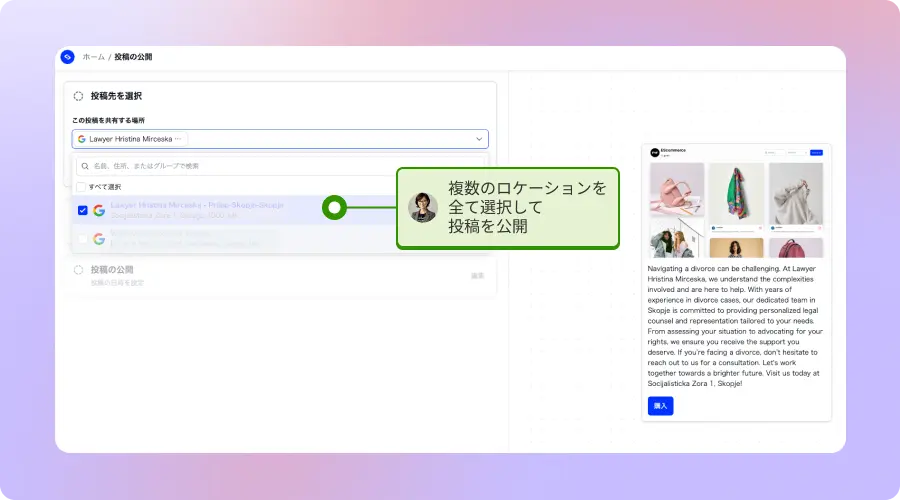Click the blue button at preview top-right

[x=816, y=152]
